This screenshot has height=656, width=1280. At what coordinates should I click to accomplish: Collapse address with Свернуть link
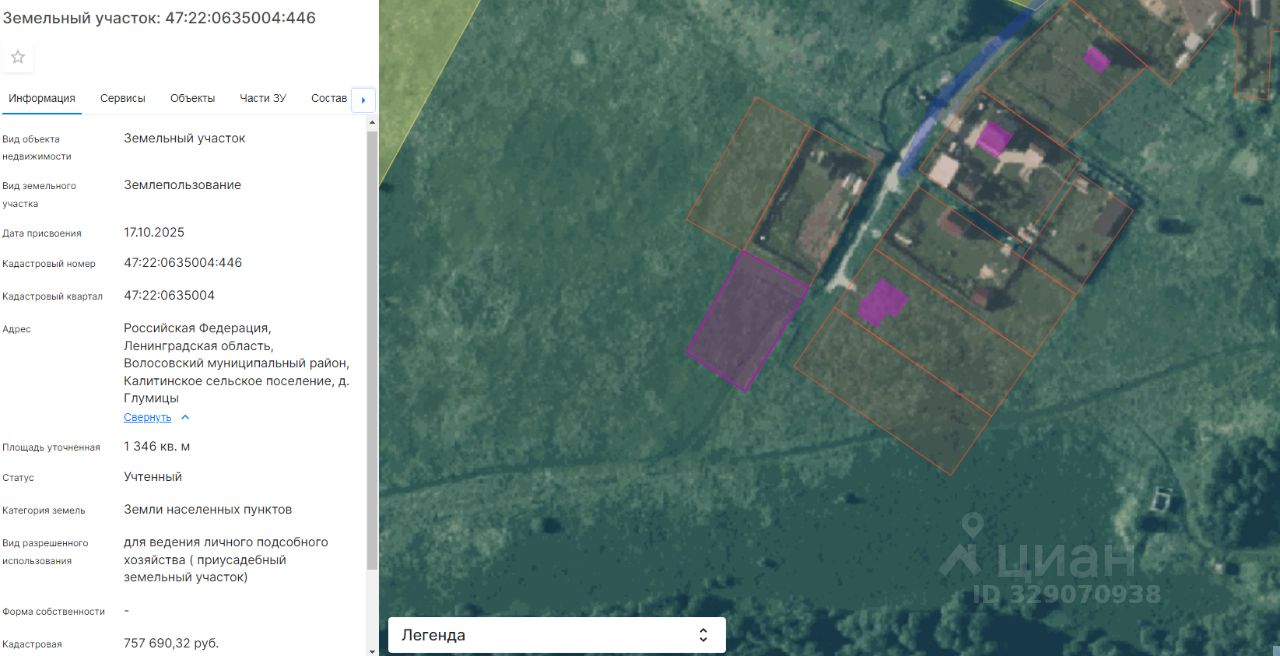(x=147, y=417)
